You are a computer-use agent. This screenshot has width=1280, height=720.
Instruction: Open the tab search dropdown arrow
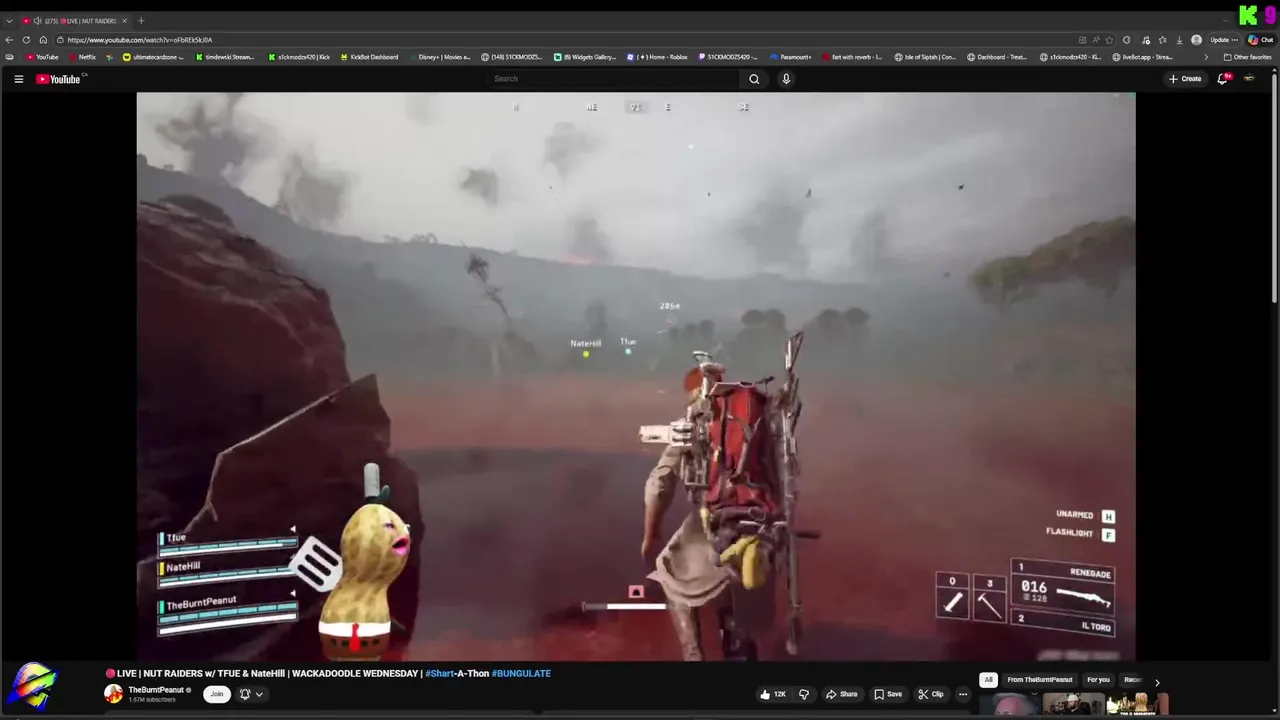[x=10, y=21]
